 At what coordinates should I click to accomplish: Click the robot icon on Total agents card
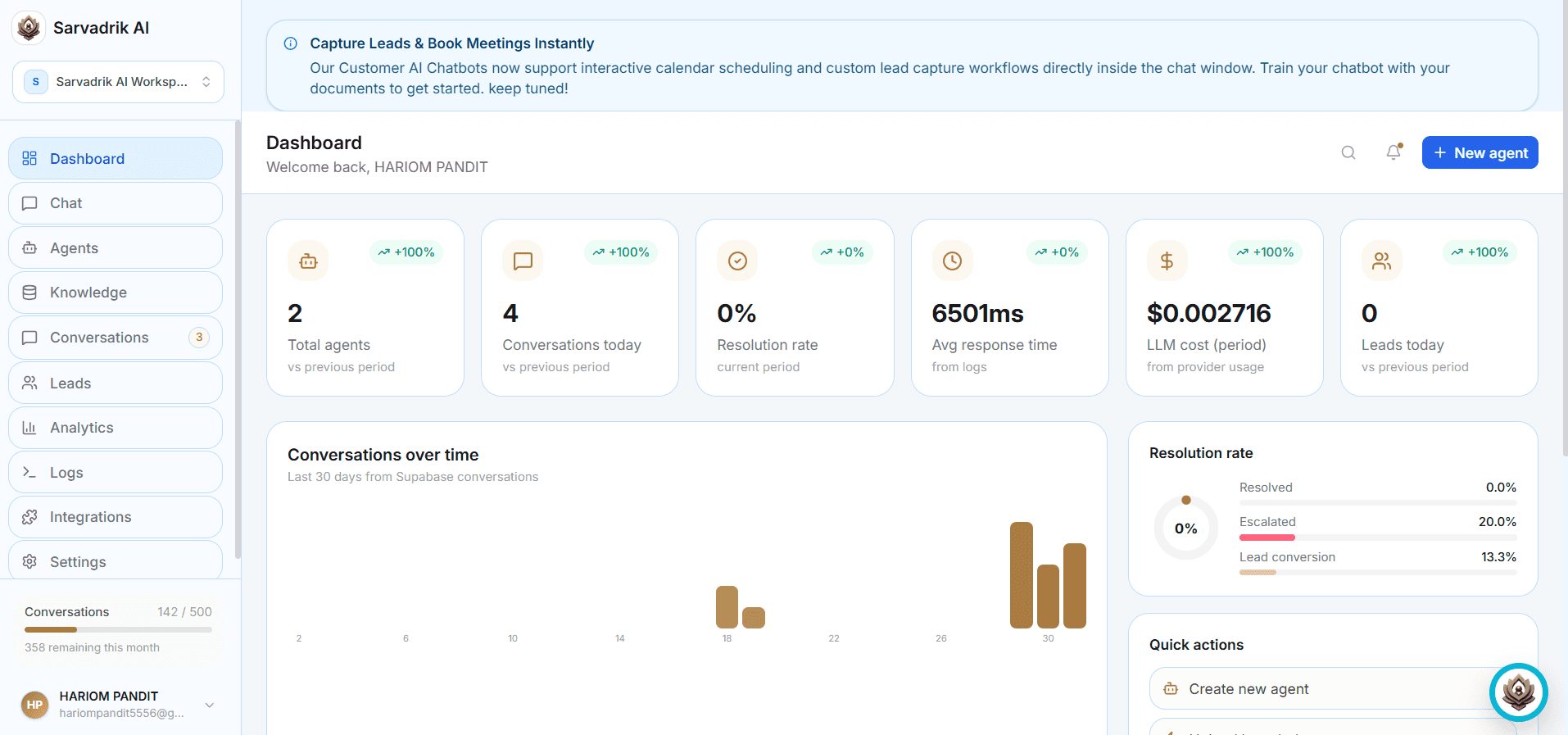click(x=308, y=261)
